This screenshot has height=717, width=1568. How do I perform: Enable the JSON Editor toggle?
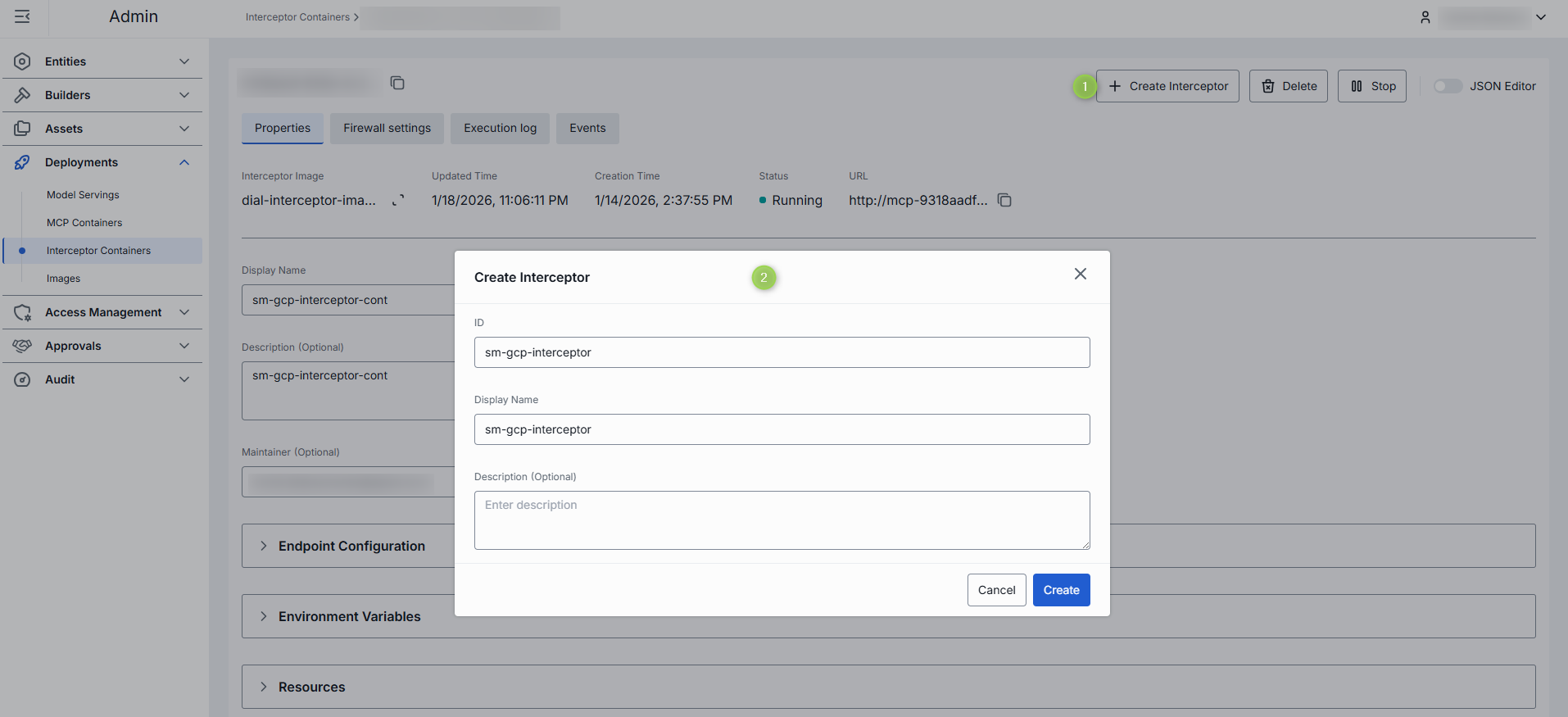pyautogui.click(x=1447, y=86)
